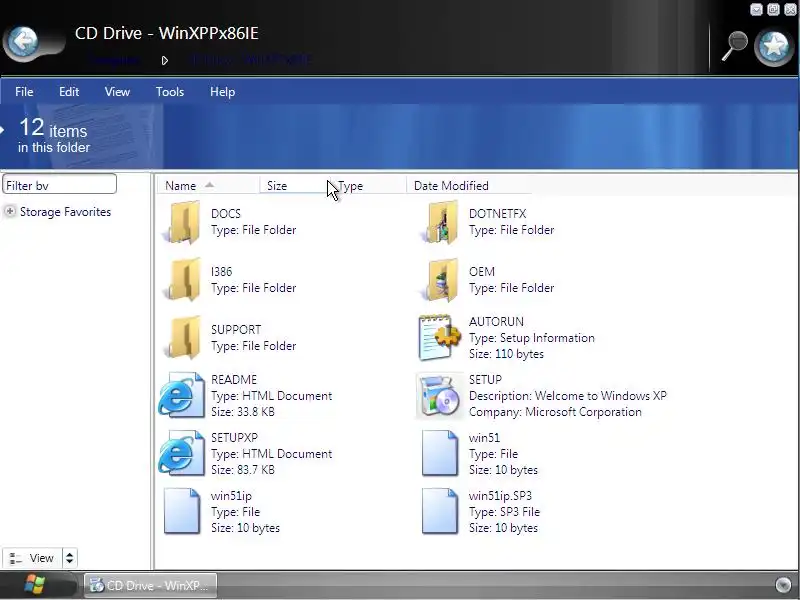Click the SUPPORT file name
The image size is (800, 600).
(236, 330)
